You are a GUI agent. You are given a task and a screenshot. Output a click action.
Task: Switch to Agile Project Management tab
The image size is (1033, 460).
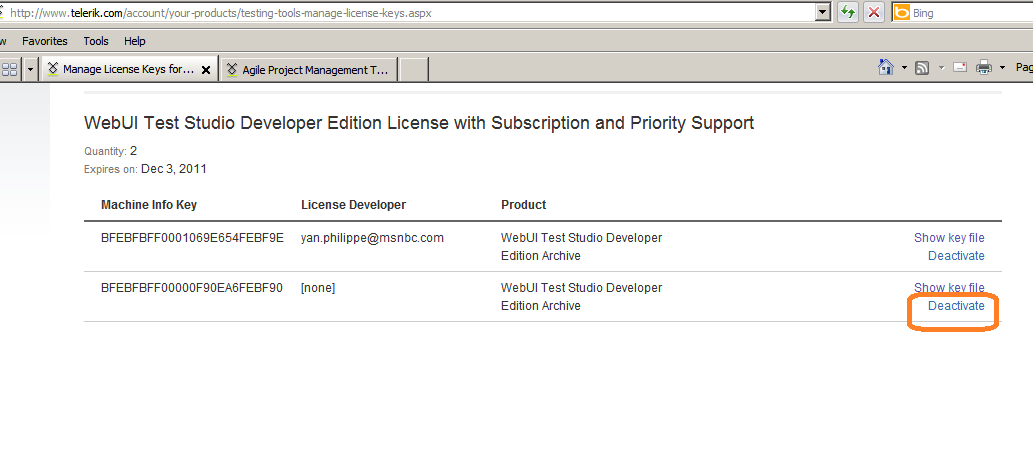(309, 69)
